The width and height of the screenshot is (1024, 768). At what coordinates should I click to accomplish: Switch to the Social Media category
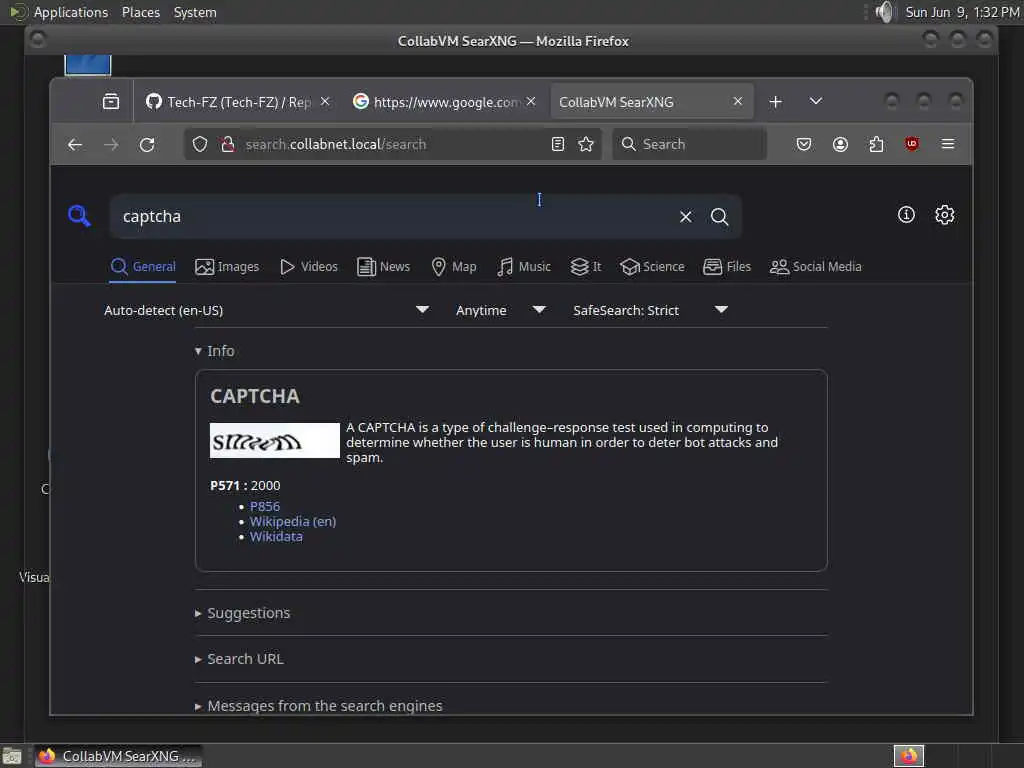coord(816,267)
